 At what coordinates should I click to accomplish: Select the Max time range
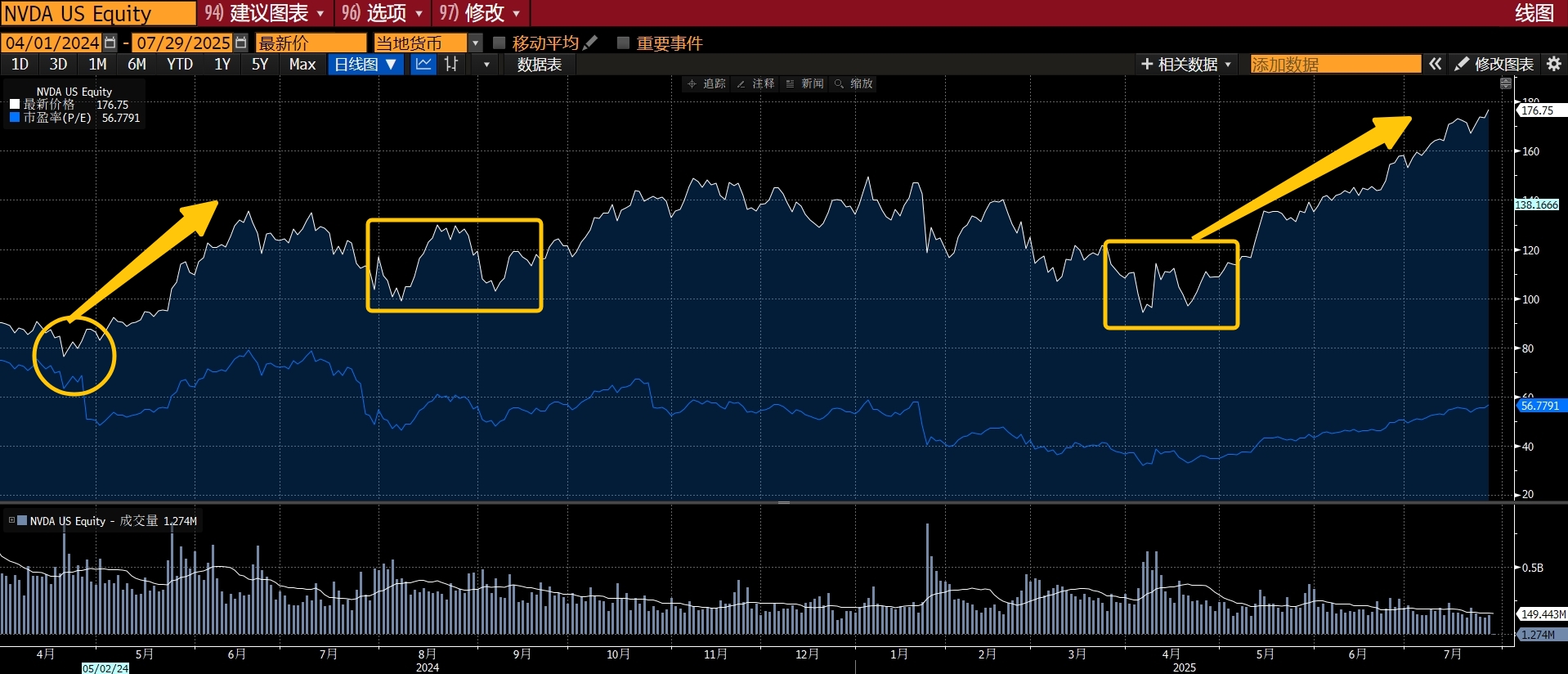point(302,64)
